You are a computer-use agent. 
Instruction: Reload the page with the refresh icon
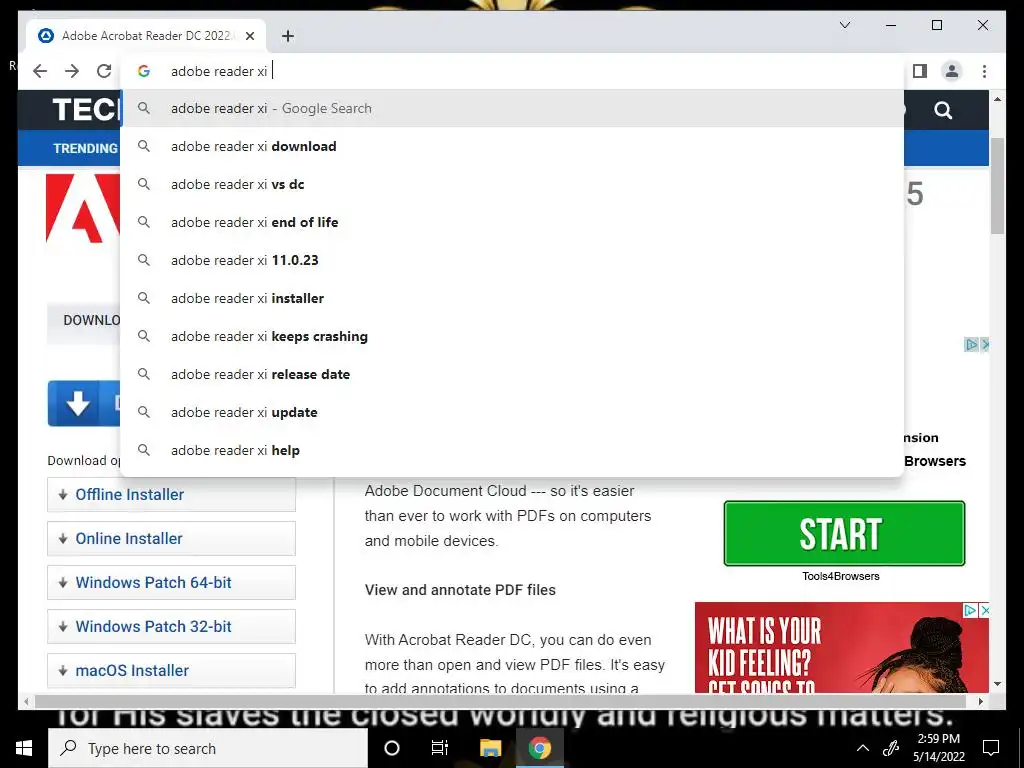[x=104, y=71]
